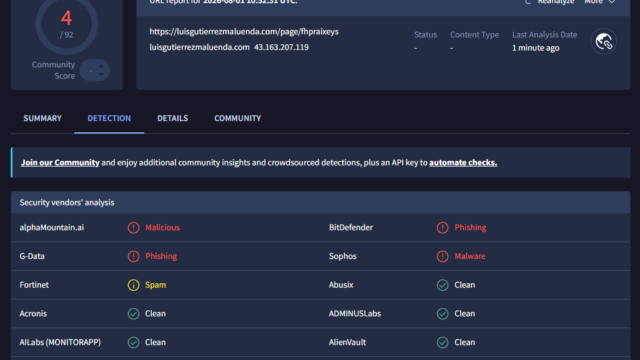The image size is (640, 360).
Task: Click the G-Data vendor name
Action: (x=32, y=256)
